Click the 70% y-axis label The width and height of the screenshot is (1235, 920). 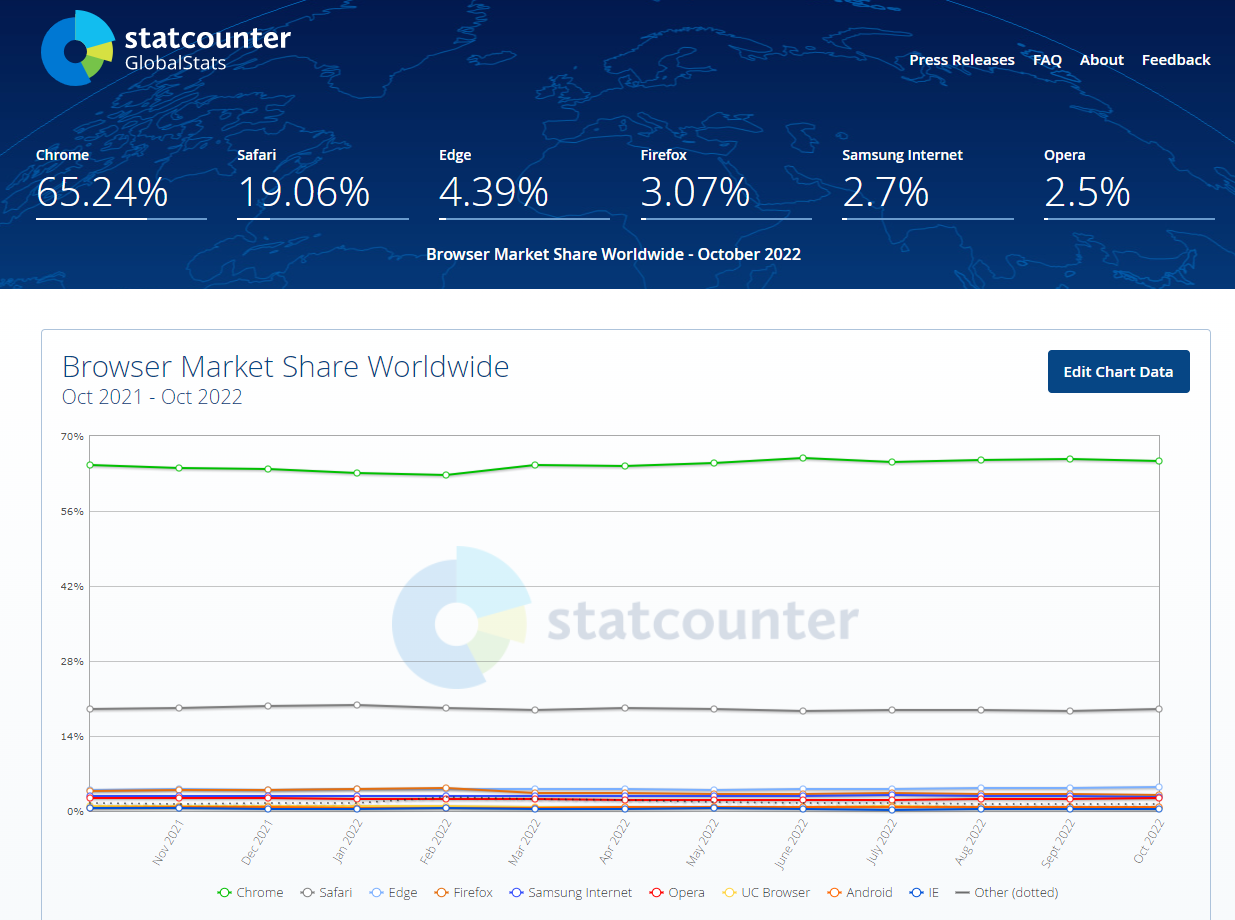coord(71,437)
